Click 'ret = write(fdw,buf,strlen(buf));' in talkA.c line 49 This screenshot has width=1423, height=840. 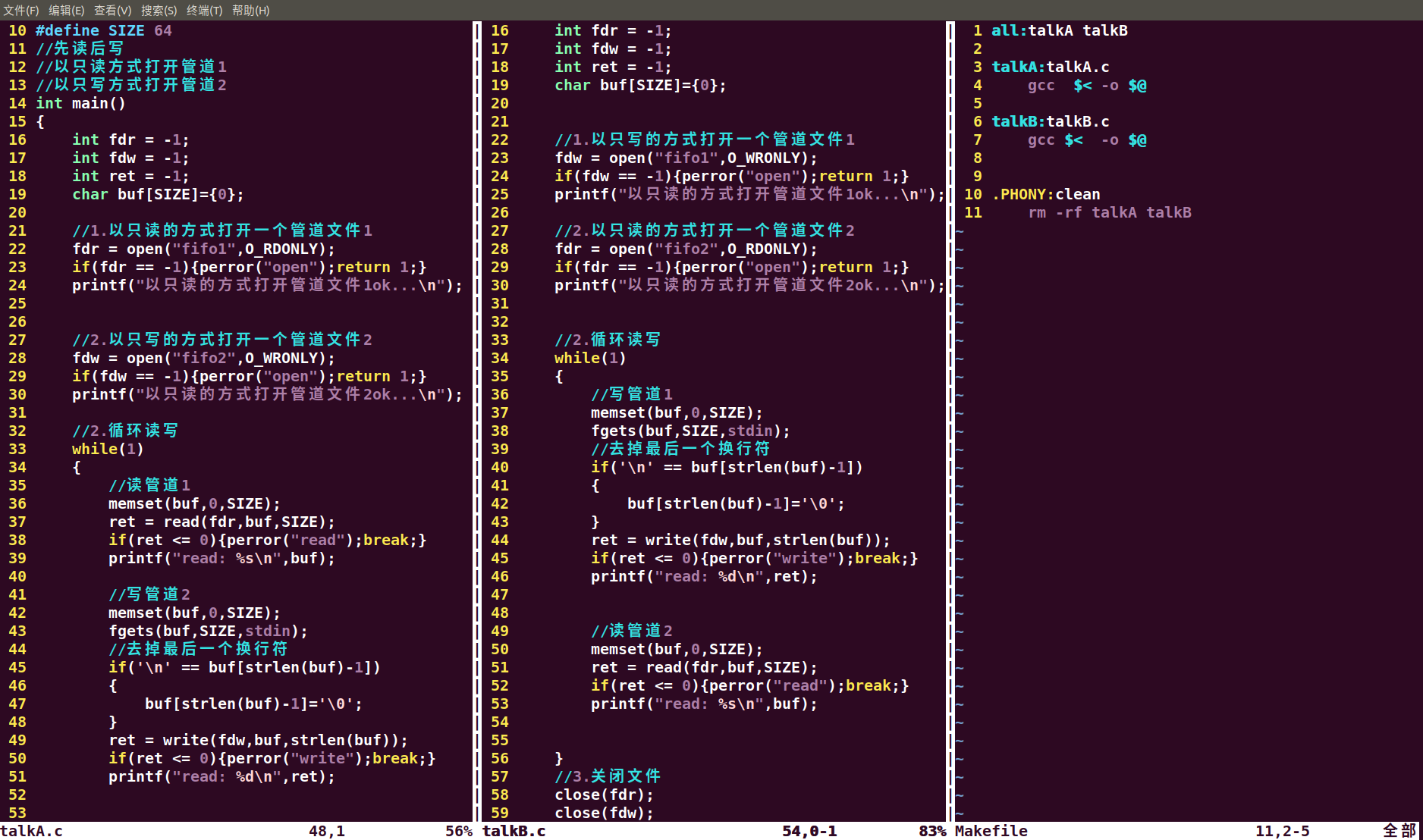(258, 740)
